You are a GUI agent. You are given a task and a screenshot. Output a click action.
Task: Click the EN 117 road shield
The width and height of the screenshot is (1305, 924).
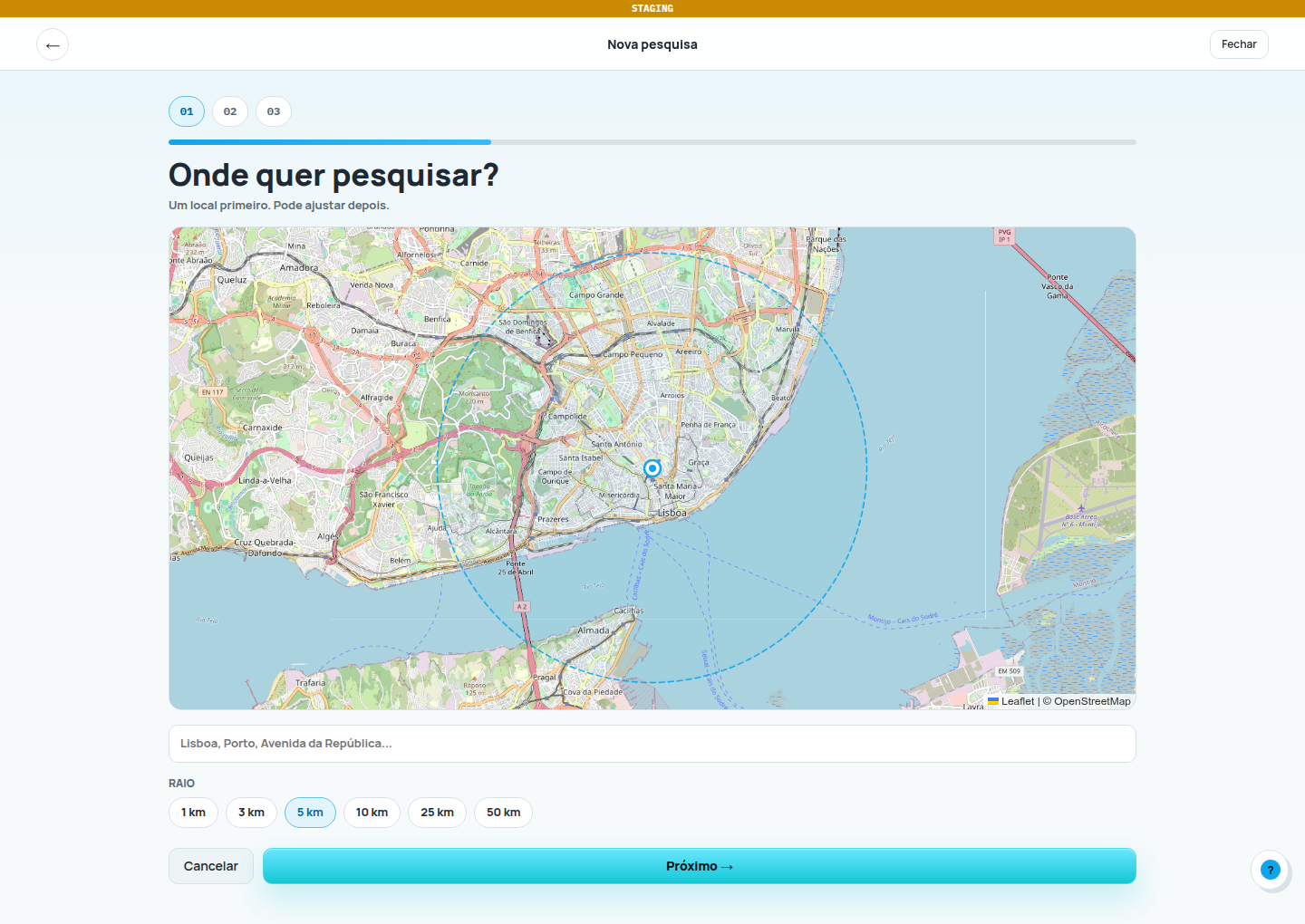coord(212,392)
